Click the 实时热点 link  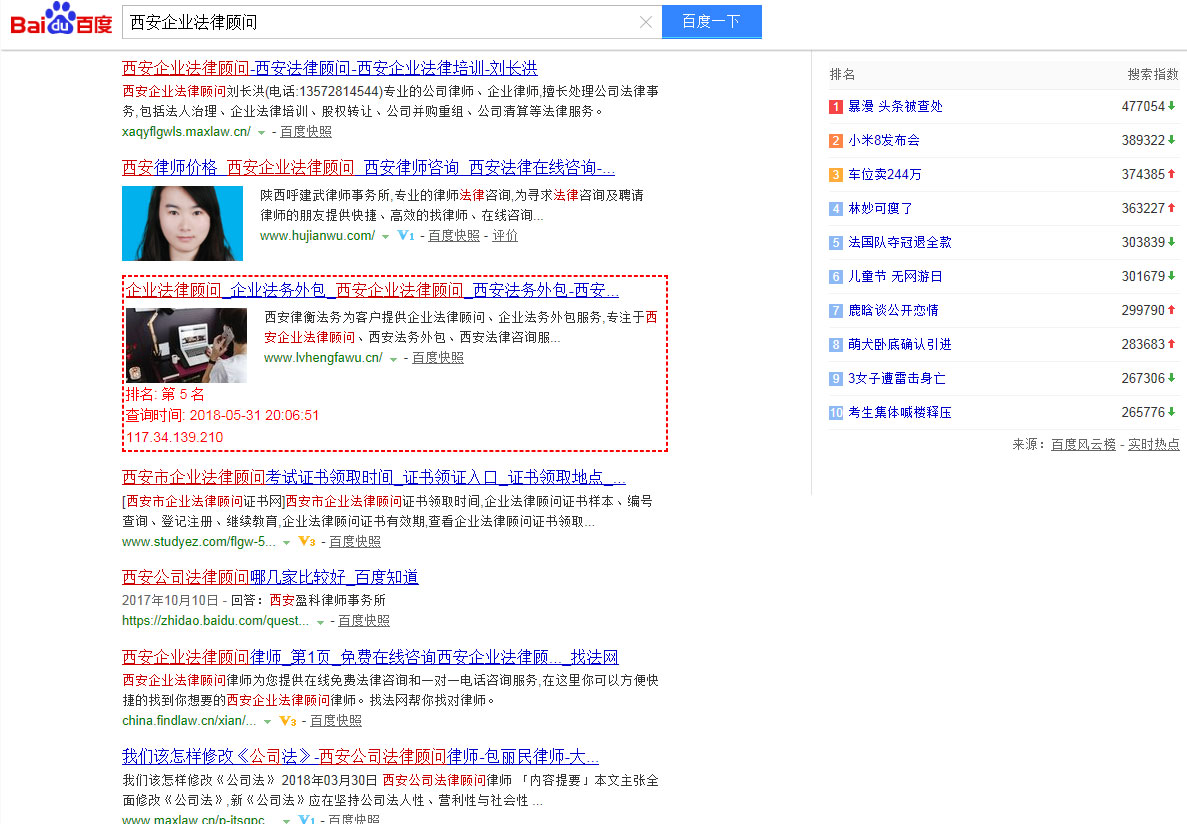point(1154,445)
